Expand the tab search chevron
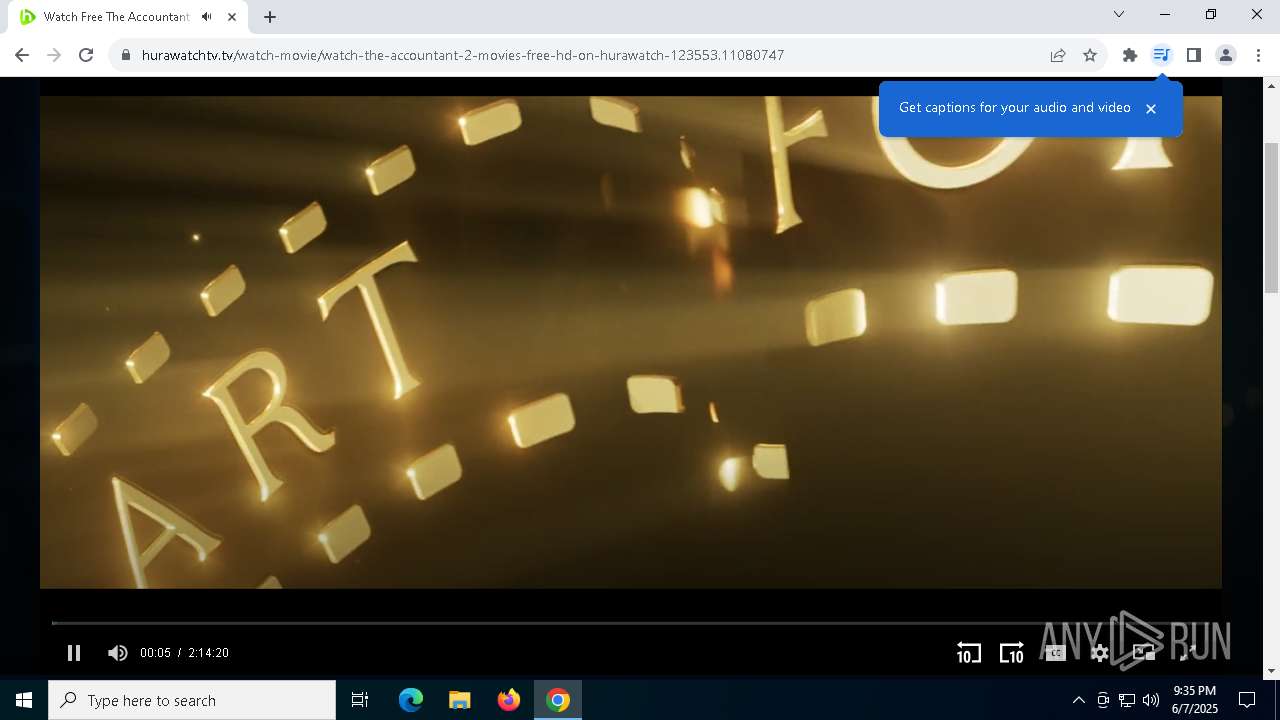 coord(1119,14)
